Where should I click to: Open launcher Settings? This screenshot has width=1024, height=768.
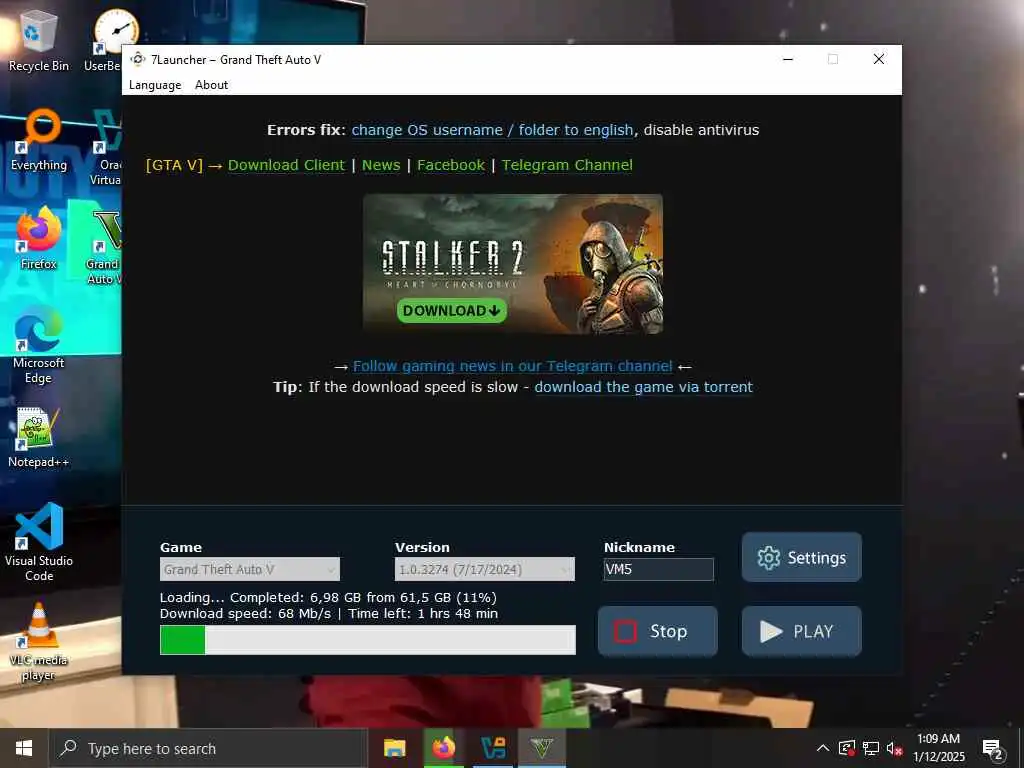[x=801, y=557]
